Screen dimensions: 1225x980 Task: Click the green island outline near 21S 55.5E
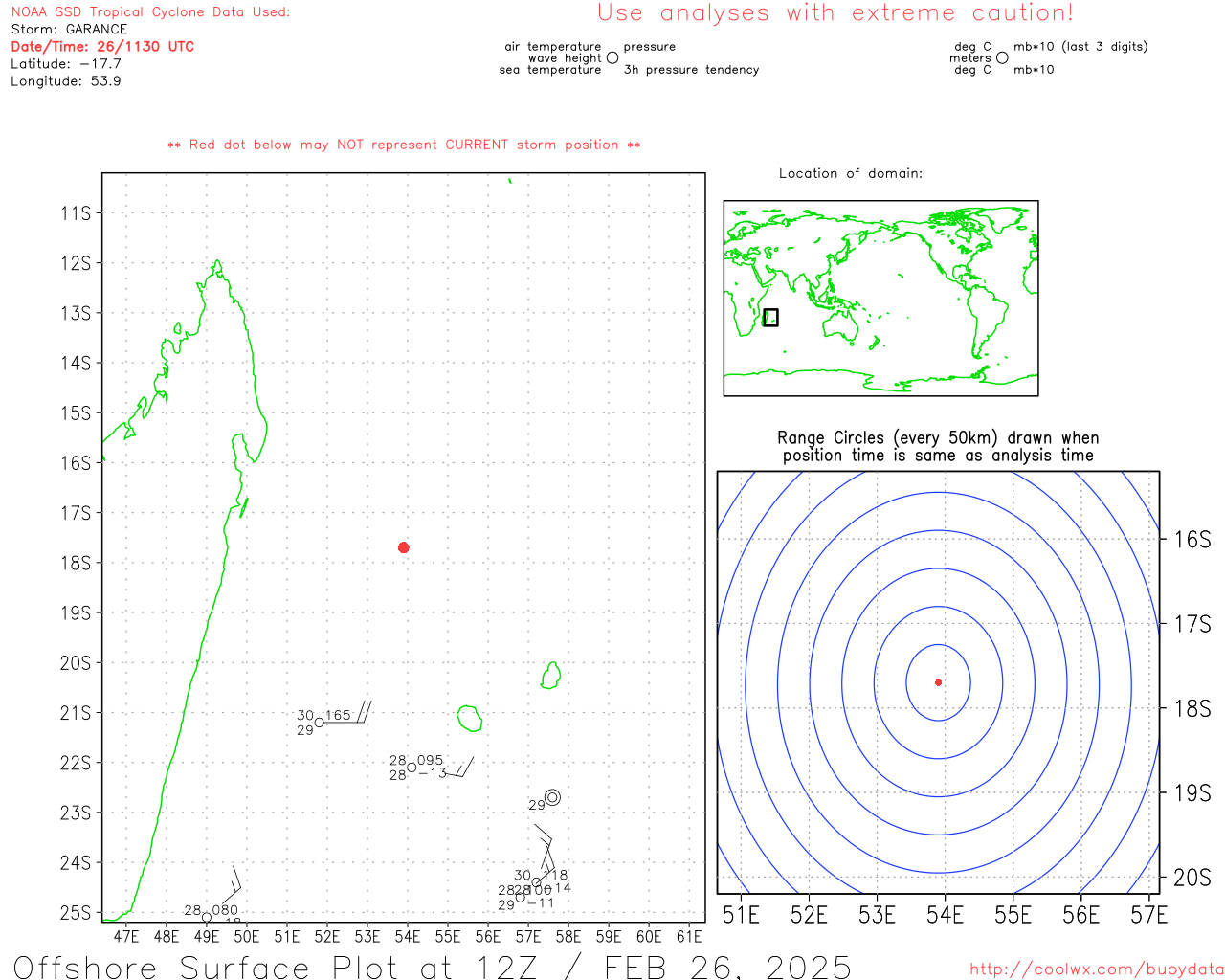(469, 719)
